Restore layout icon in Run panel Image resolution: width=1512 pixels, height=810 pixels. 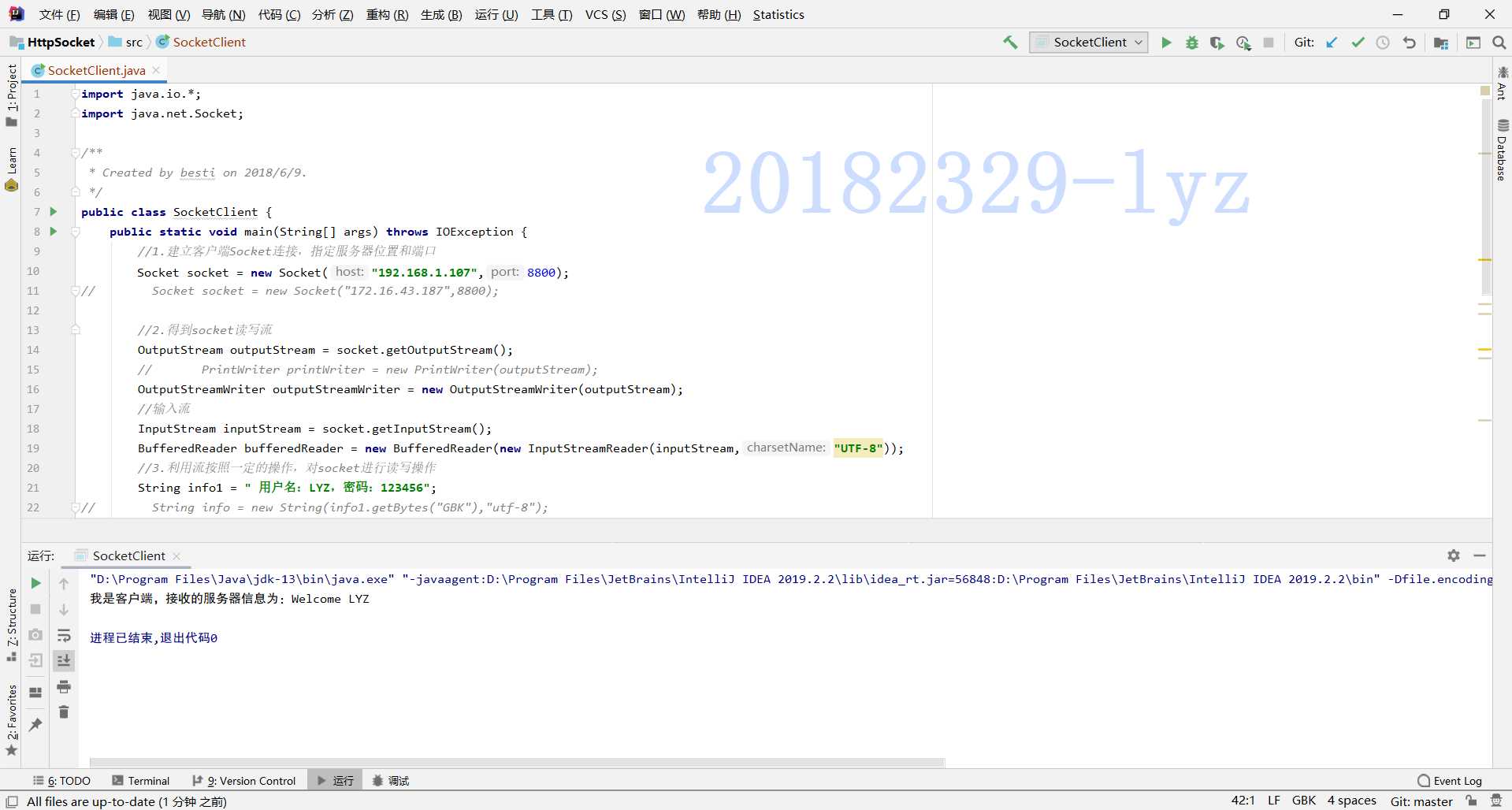(x=35, y=693)
